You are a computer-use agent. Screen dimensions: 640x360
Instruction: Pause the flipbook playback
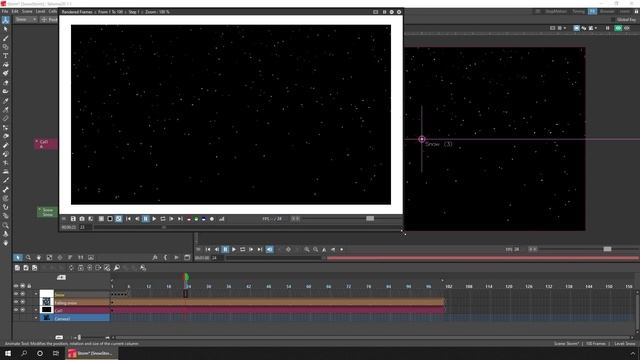[145, 219]
